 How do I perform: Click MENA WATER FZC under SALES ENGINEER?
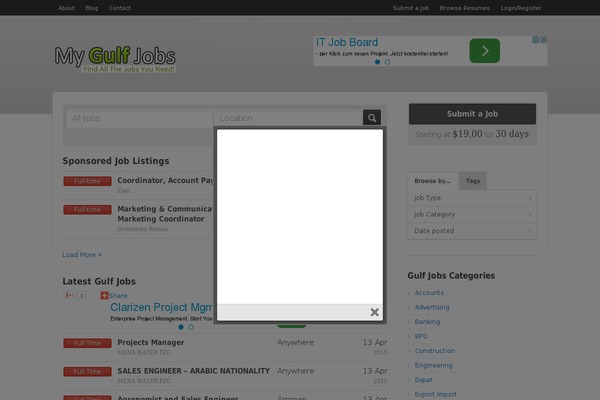(144, 381)
